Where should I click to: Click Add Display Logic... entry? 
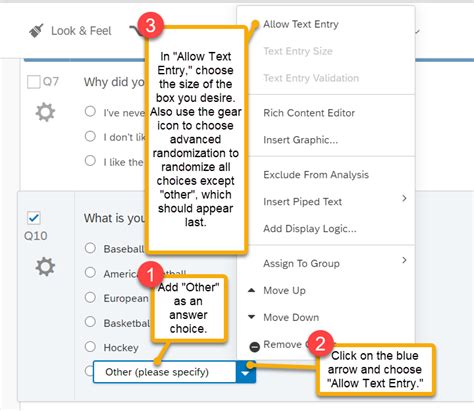[x=310, y=229]
